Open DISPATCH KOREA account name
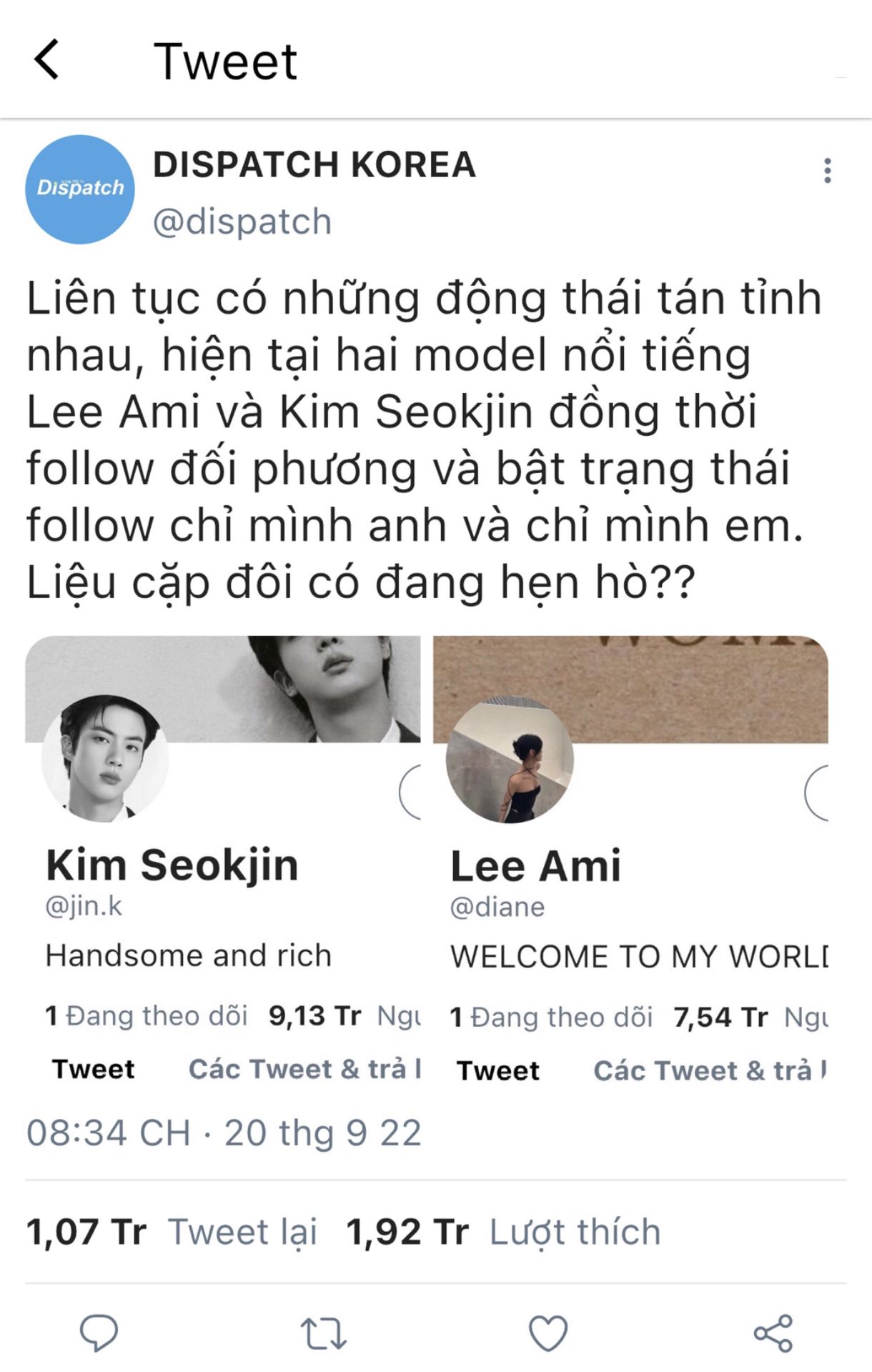 pos(314,164)
